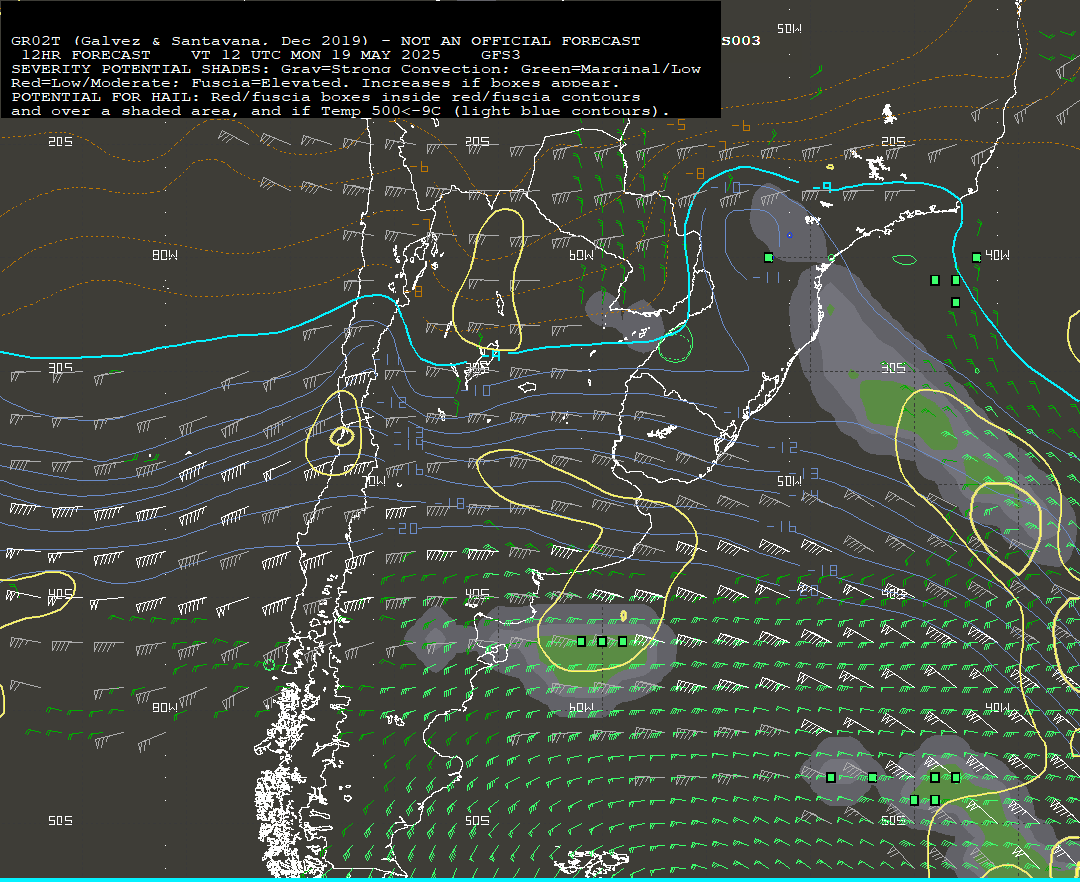Screen dimensions: 1080x882
Task: Click the middle green box of the 40S trio
Action: (x=602, y=641)
